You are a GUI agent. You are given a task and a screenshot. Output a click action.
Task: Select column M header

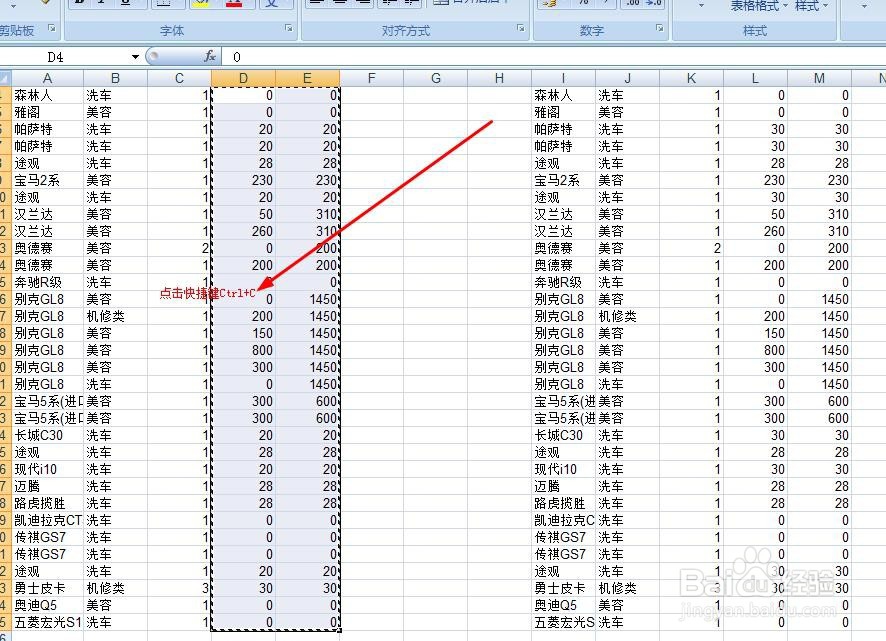tap(819, 78)
